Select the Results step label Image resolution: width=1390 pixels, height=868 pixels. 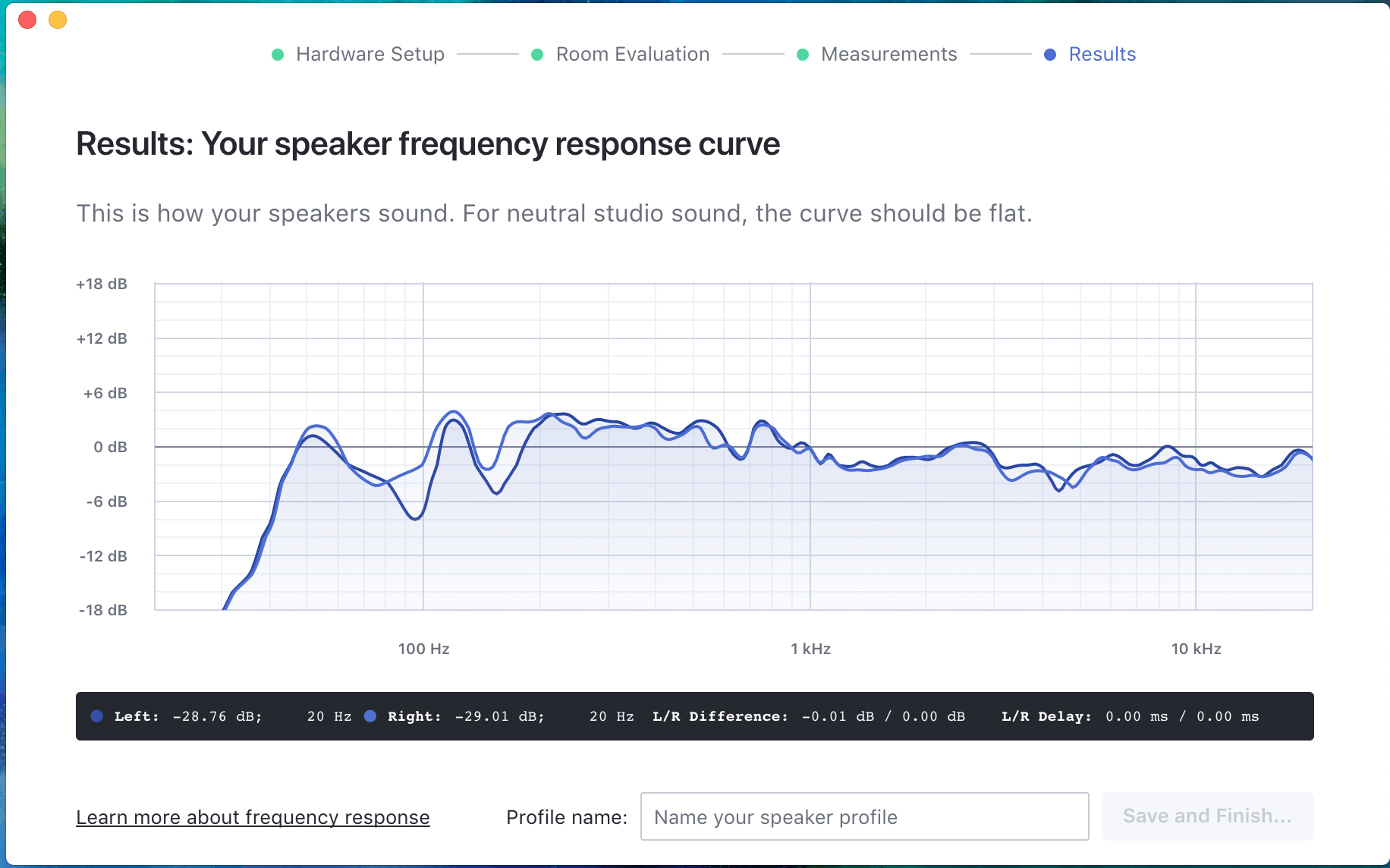tap(1102, 55)
